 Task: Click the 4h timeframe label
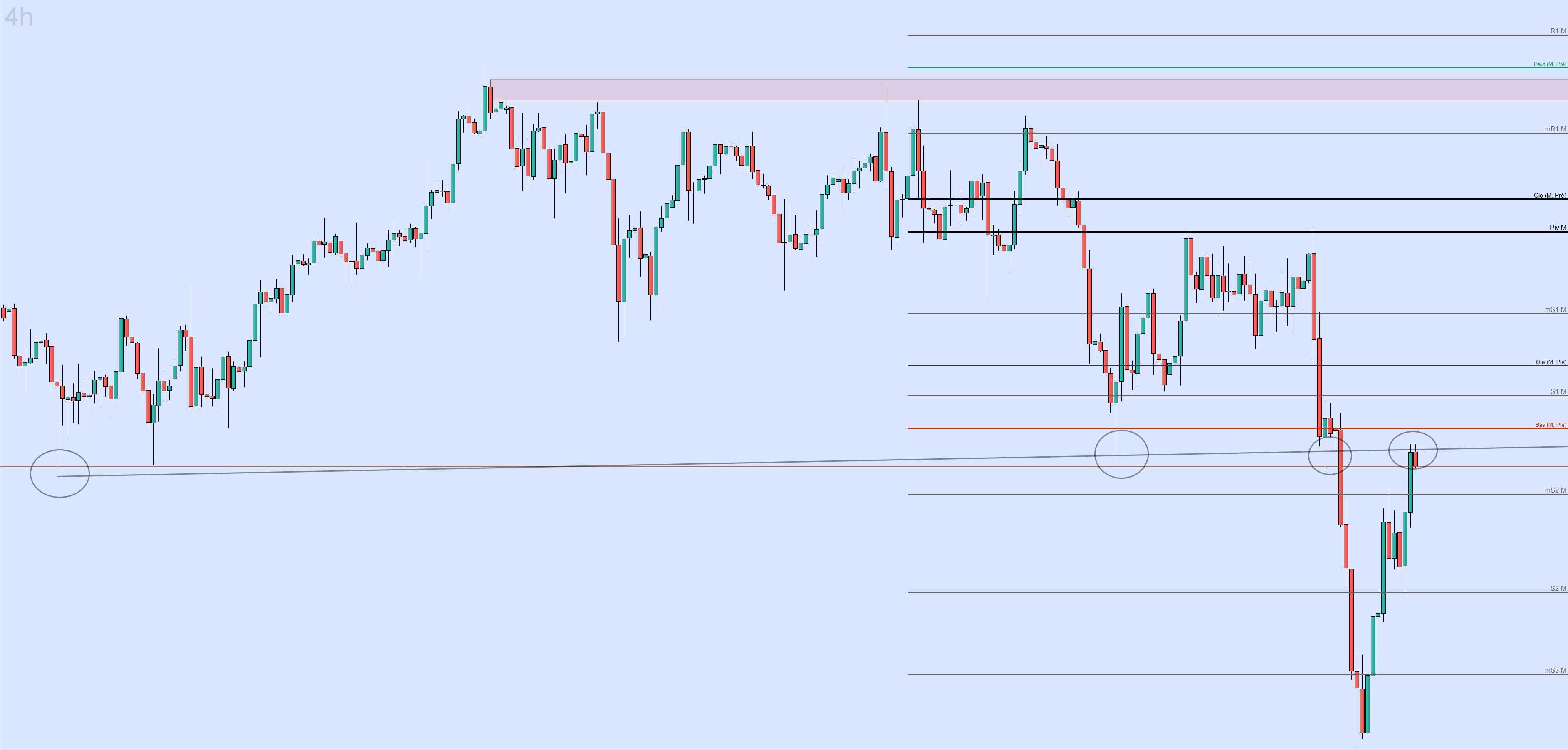click(18, 17)
